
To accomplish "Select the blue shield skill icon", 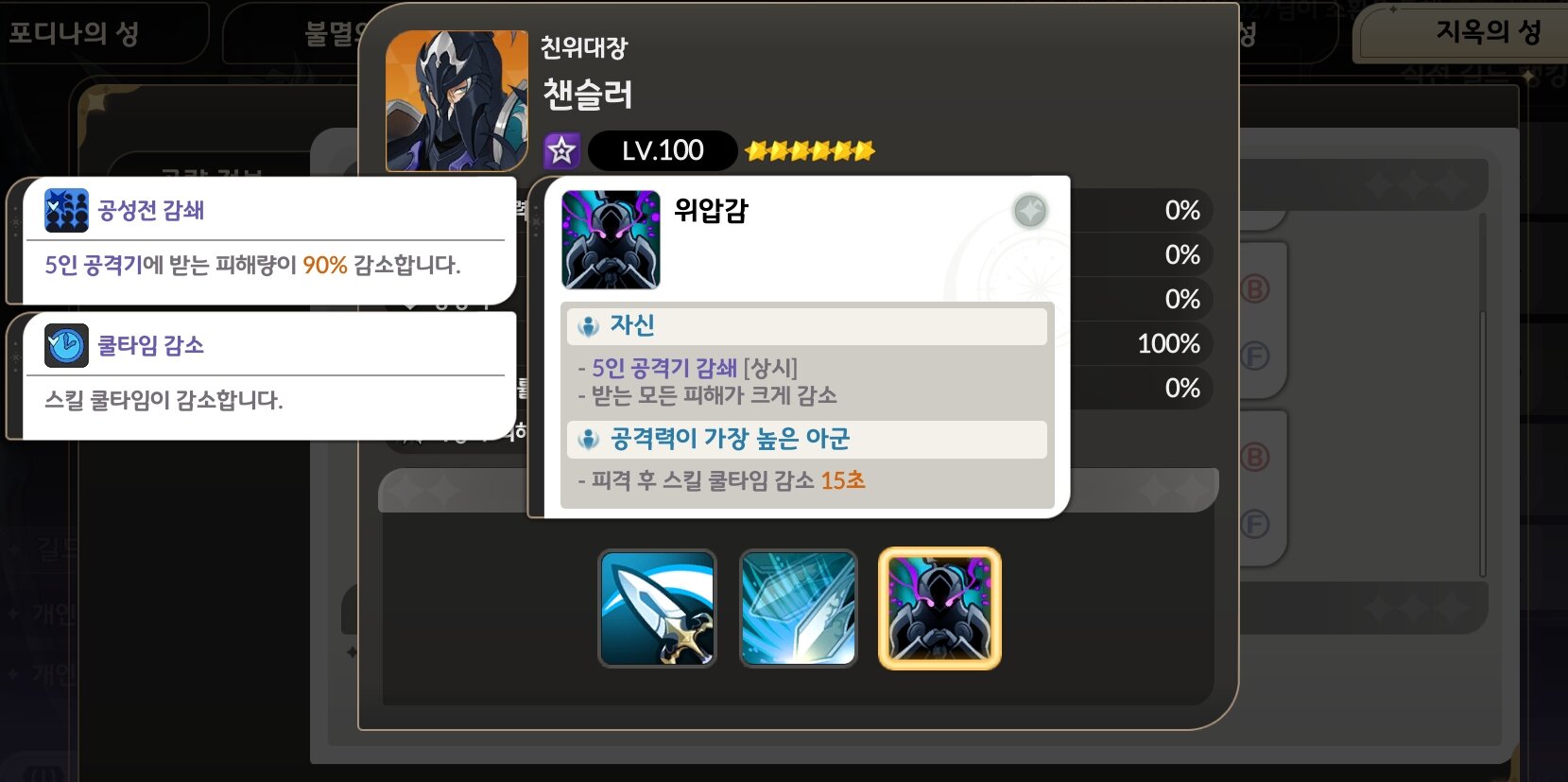I will click(799, 609).
